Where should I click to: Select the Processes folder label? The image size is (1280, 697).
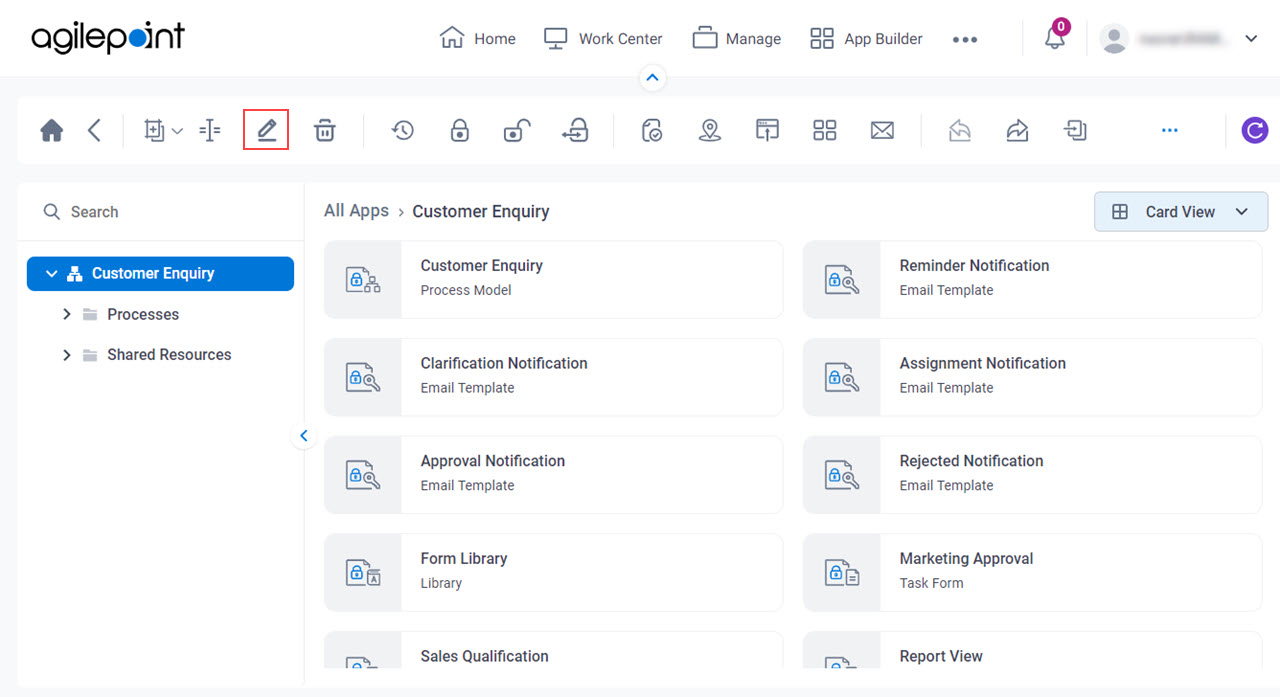(x=143, y=314)
